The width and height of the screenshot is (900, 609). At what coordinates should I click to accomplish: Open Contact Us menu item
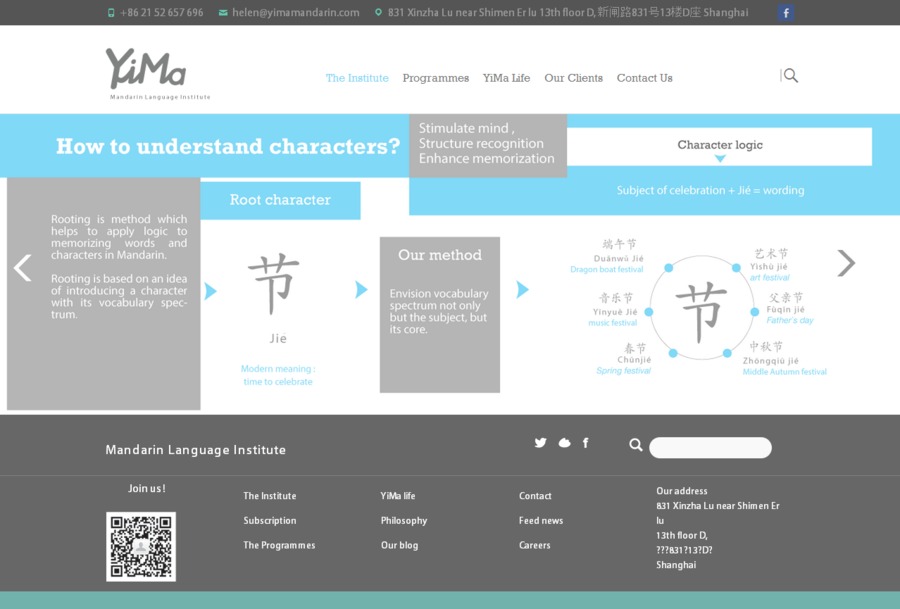[645, 78]
